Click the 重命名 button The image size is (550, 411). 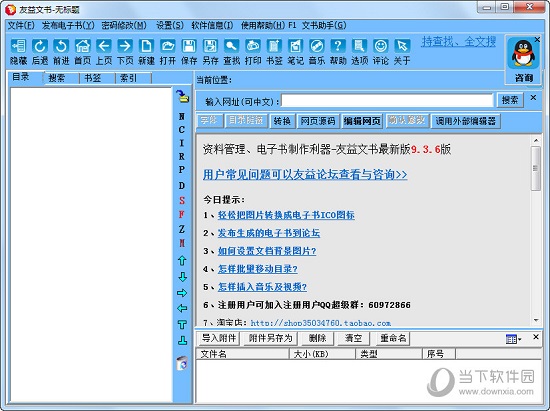[x=393, y=338]
